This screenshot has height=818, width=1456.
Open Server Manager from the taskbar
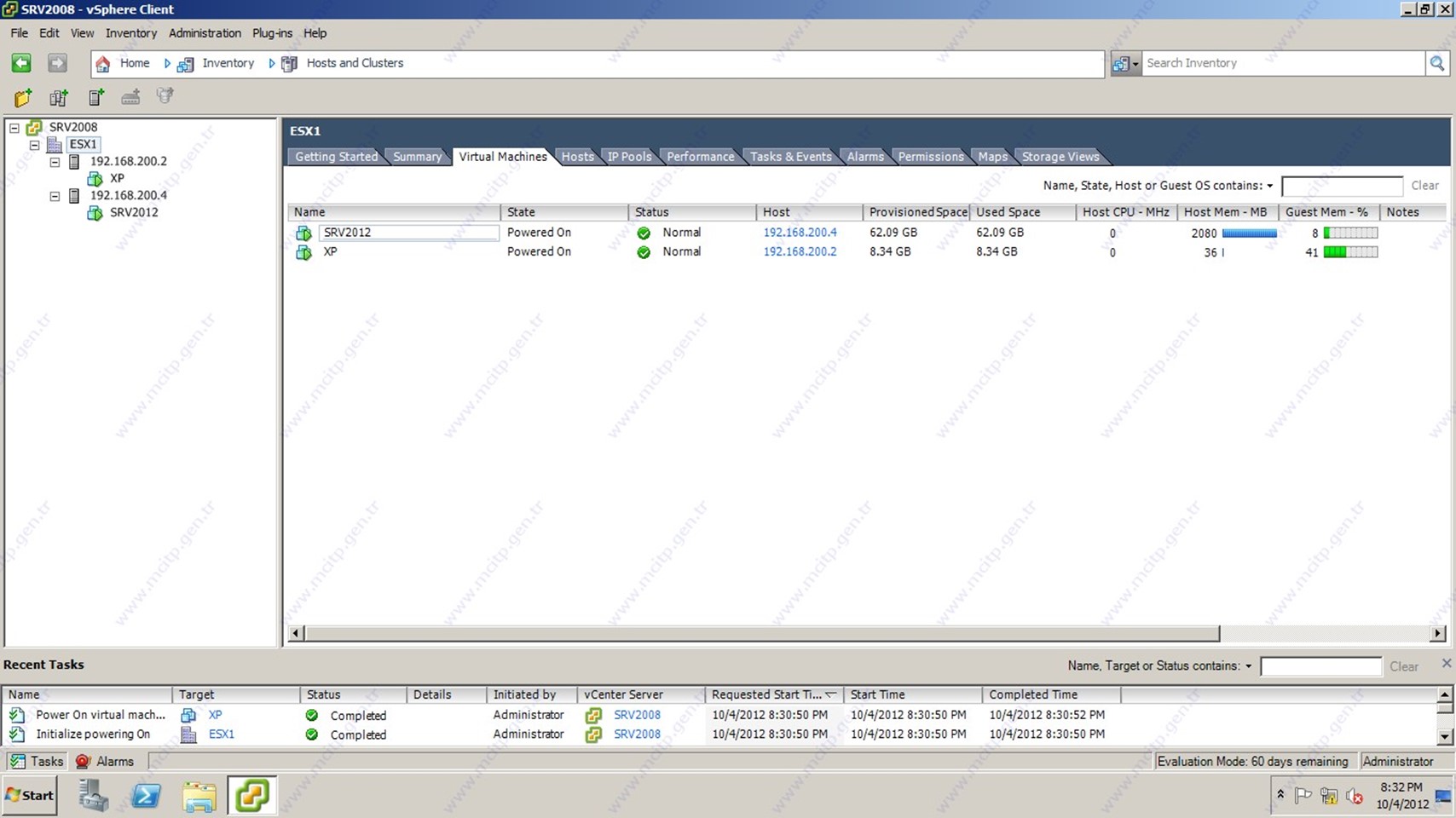[93, 796]
